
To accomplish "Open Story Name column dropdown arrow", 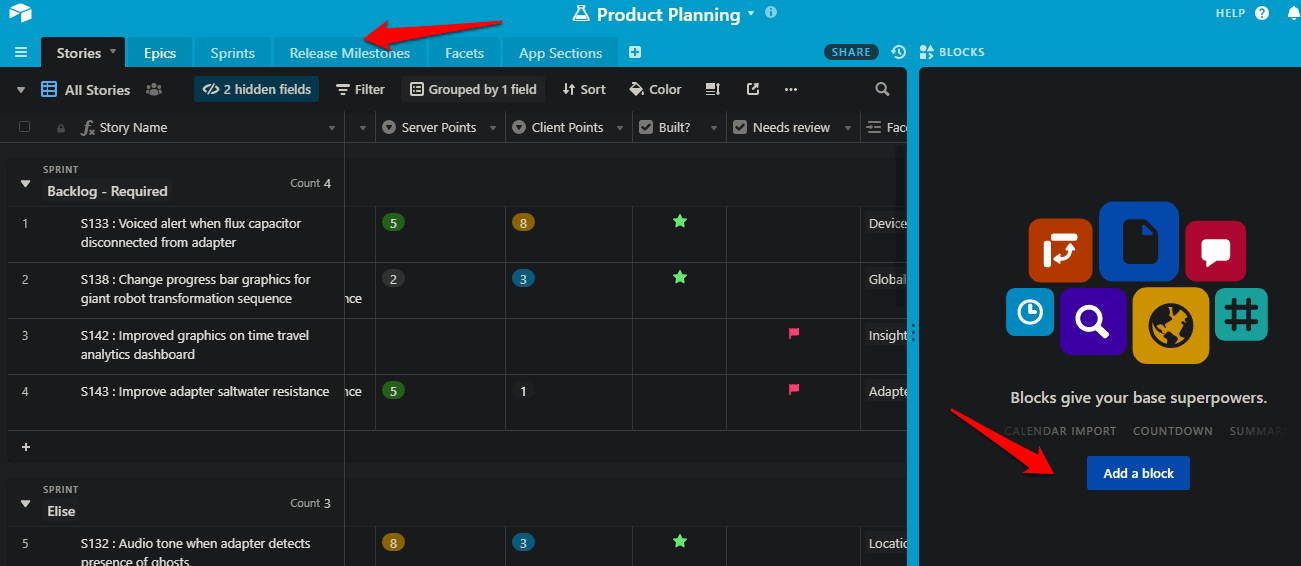I will 333,128.
